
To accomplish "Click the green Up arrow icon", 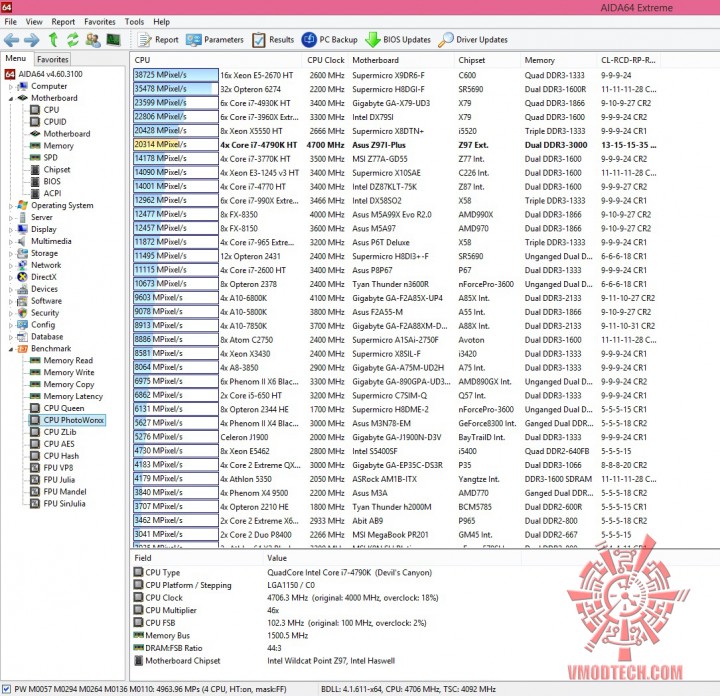I will (53, 40).
